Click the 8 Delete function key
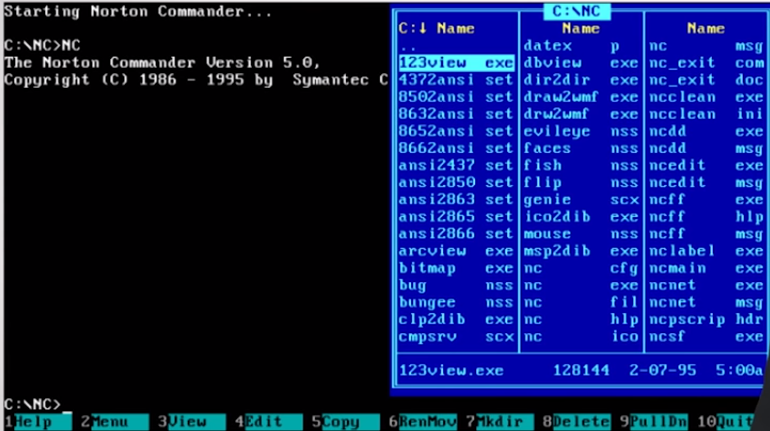The image size is (770, 431). click(x=577, y=422)
